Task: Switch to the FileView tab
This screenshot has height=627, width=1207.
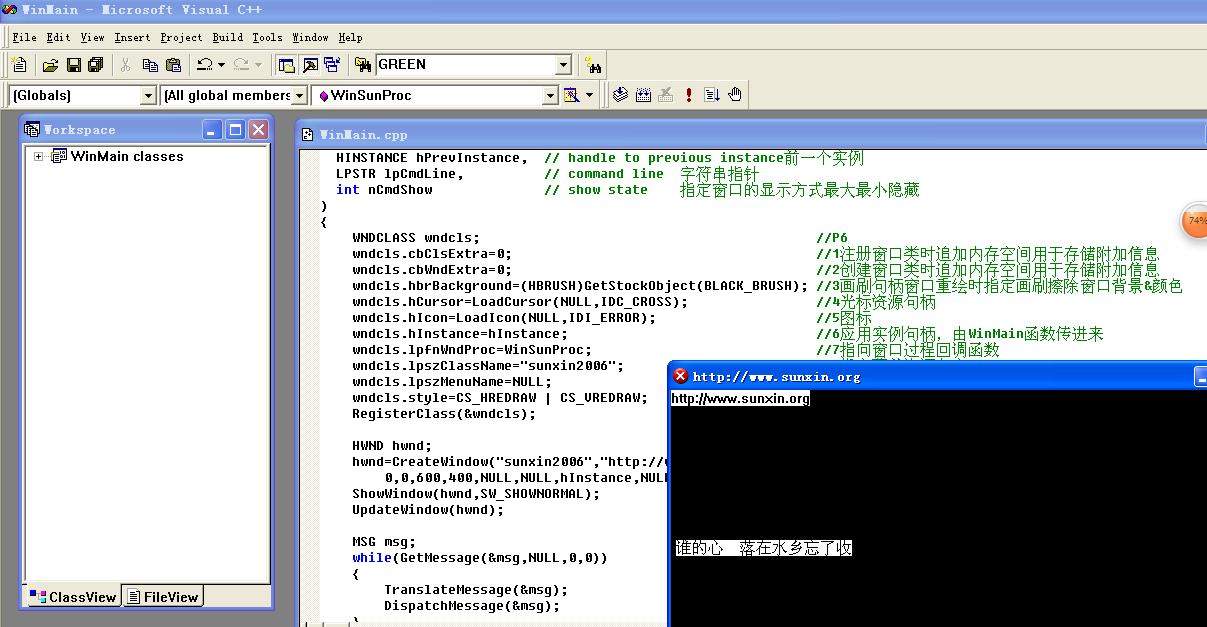Action: [x=162, y=597]
